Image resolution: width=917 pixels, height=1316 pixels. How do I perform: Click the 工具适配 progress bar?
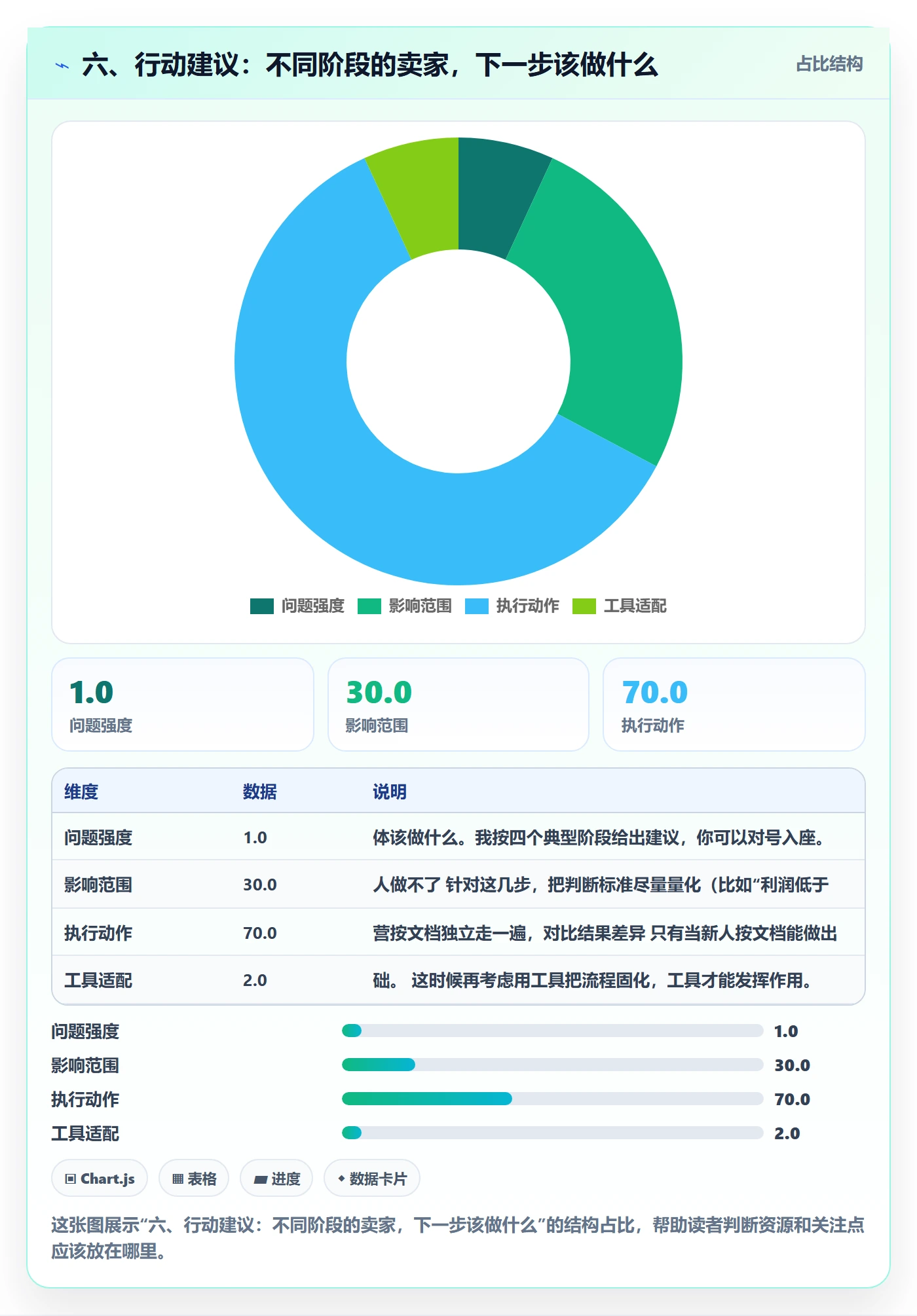553,1133
